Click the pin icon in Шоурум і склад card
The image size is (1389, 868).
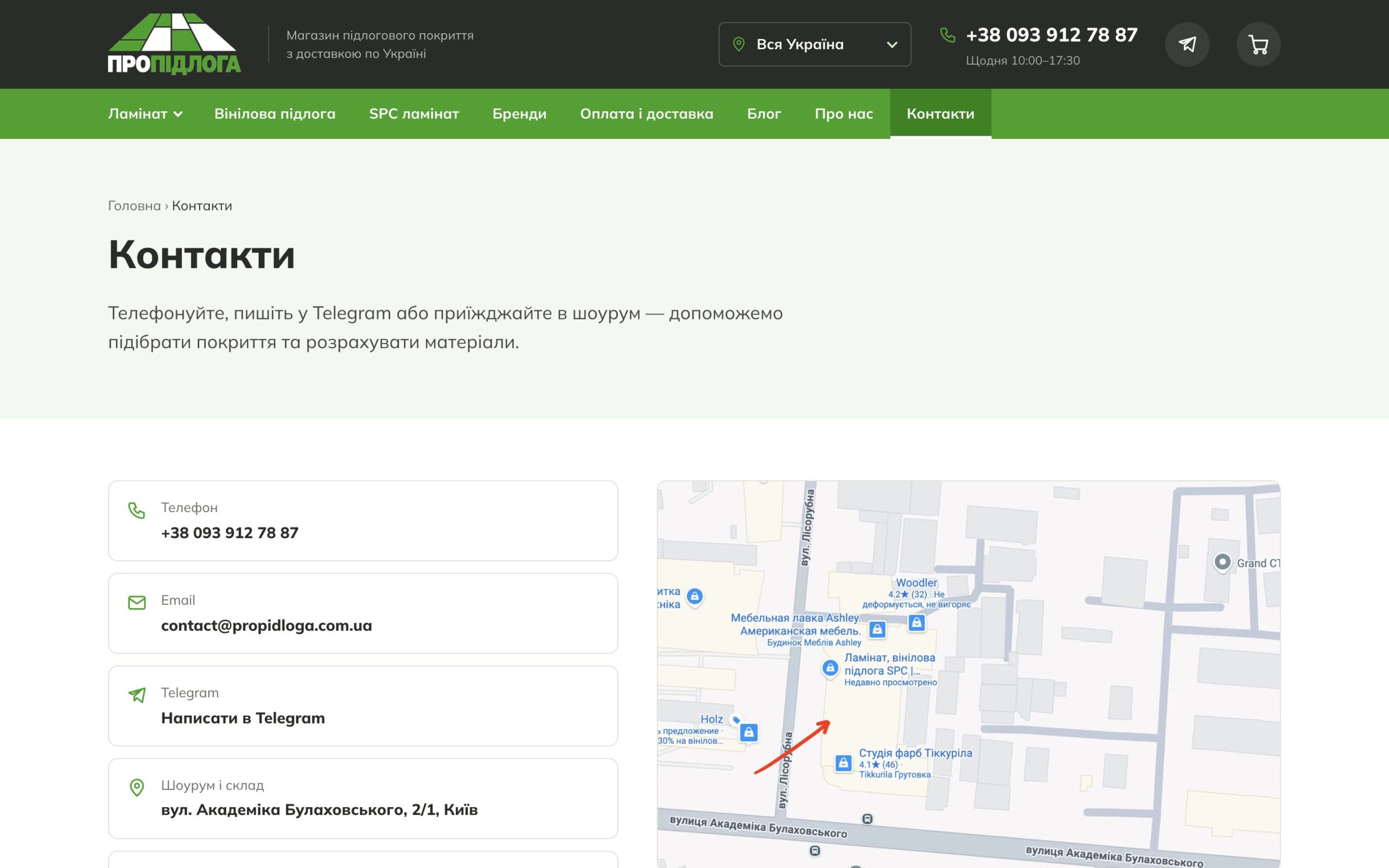pyautogui.click(x=137, y=787)
